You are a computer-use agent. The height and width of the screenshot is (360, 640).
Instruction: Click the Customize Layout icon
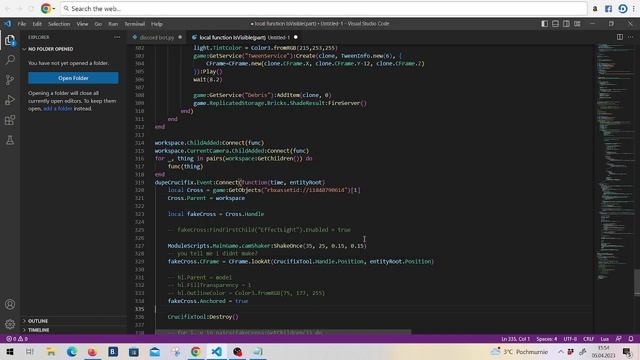(x=577, y=24)
